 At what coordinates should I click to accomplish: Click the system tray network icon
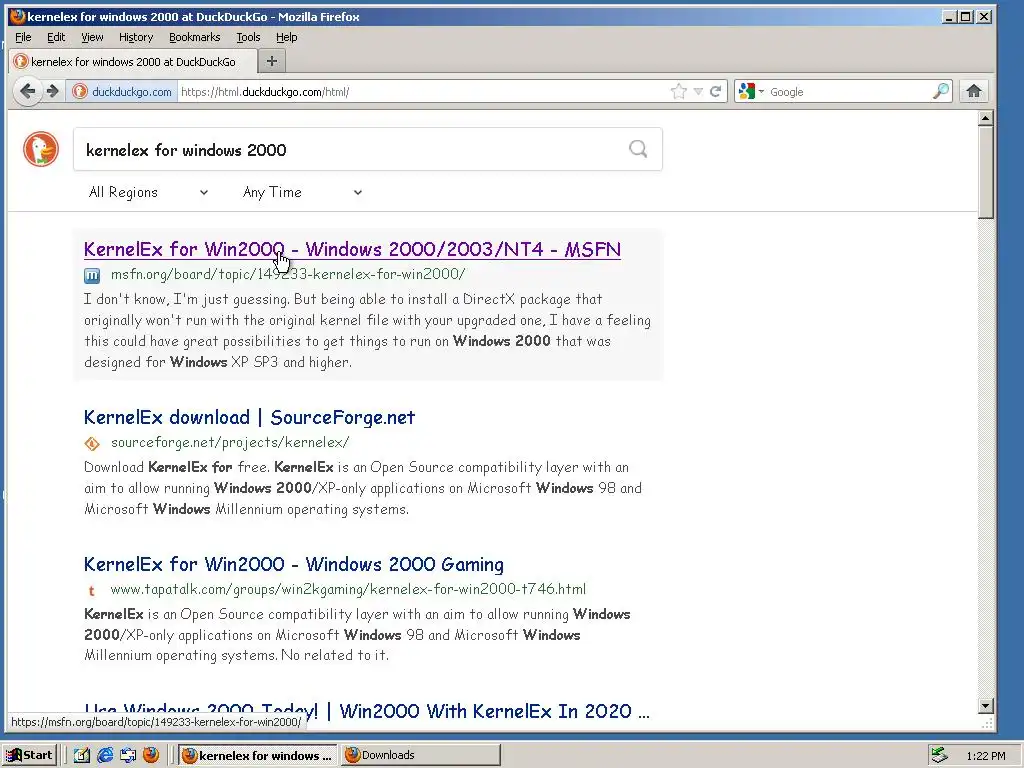[x=939, y=755]
